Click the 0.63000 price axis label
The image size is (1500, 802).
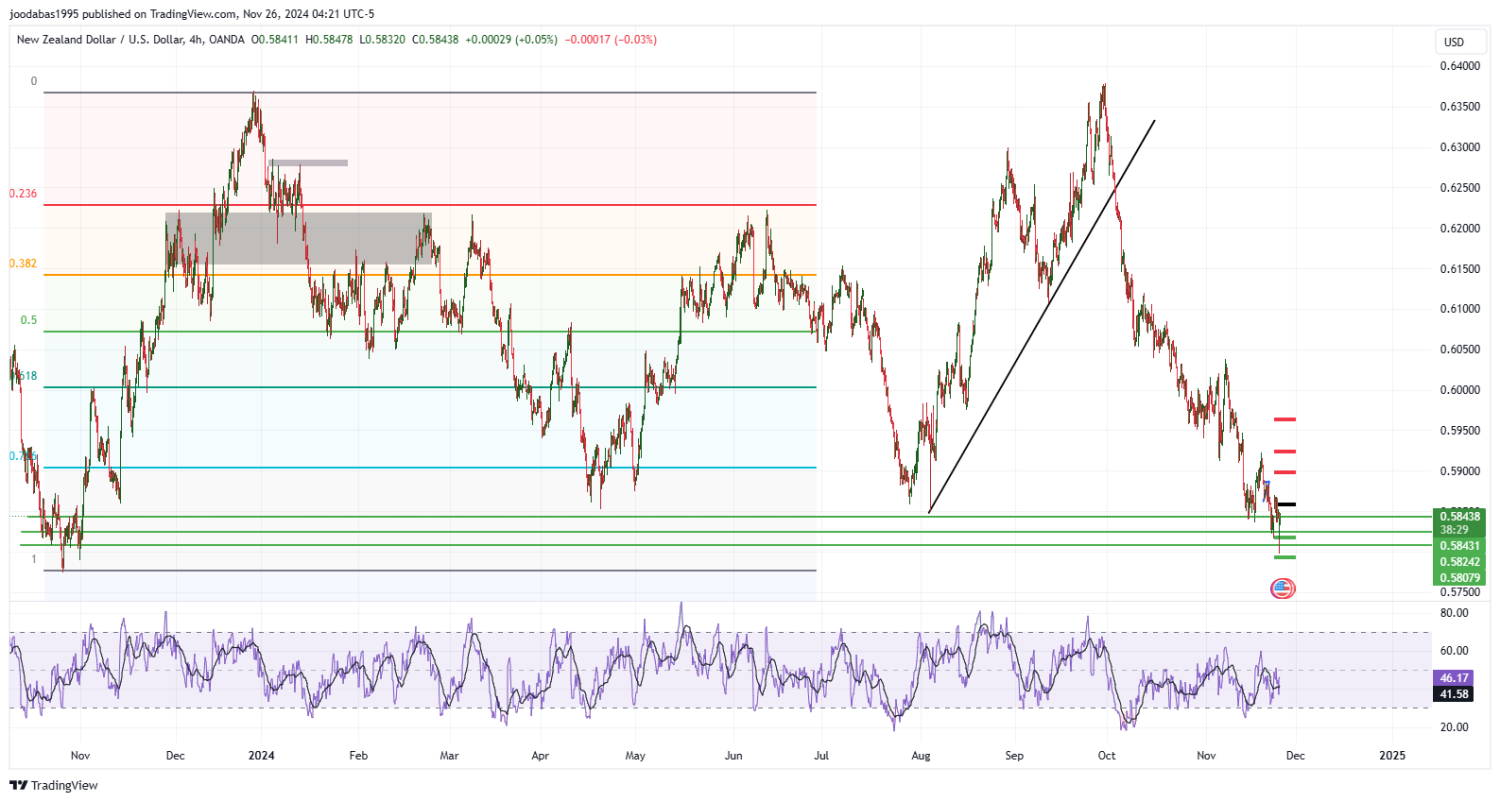click(x=1460, y=147)
